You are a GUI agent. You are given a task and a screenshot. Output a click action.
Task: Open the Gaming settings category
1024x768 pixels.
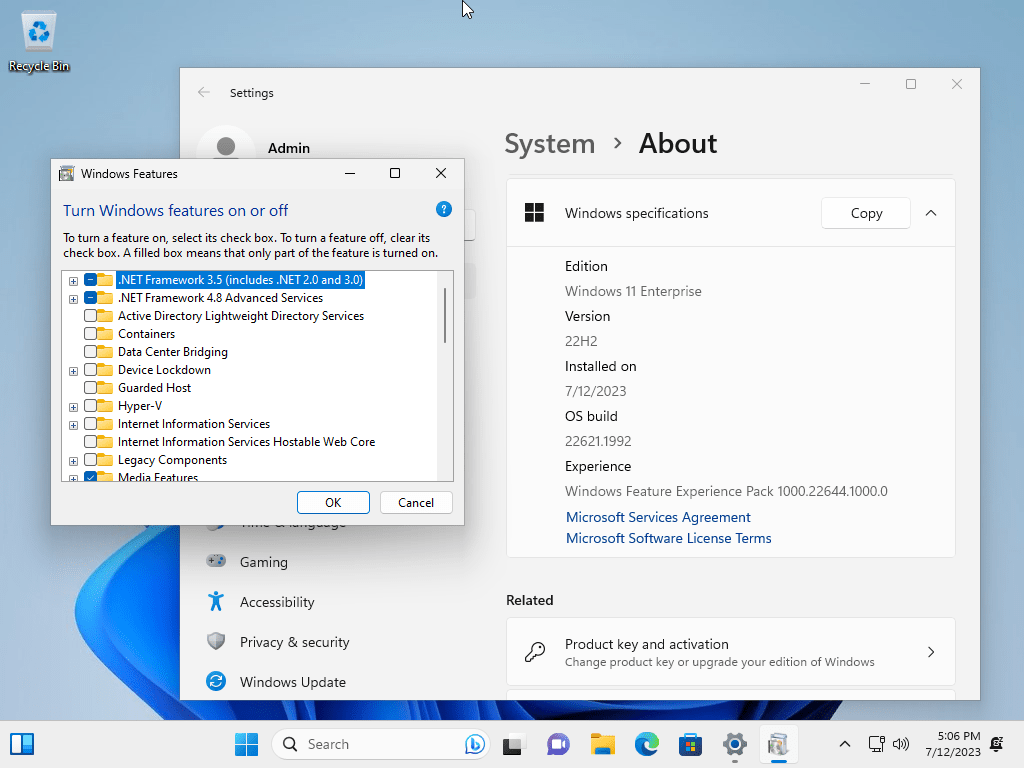[x=263, y=562]
